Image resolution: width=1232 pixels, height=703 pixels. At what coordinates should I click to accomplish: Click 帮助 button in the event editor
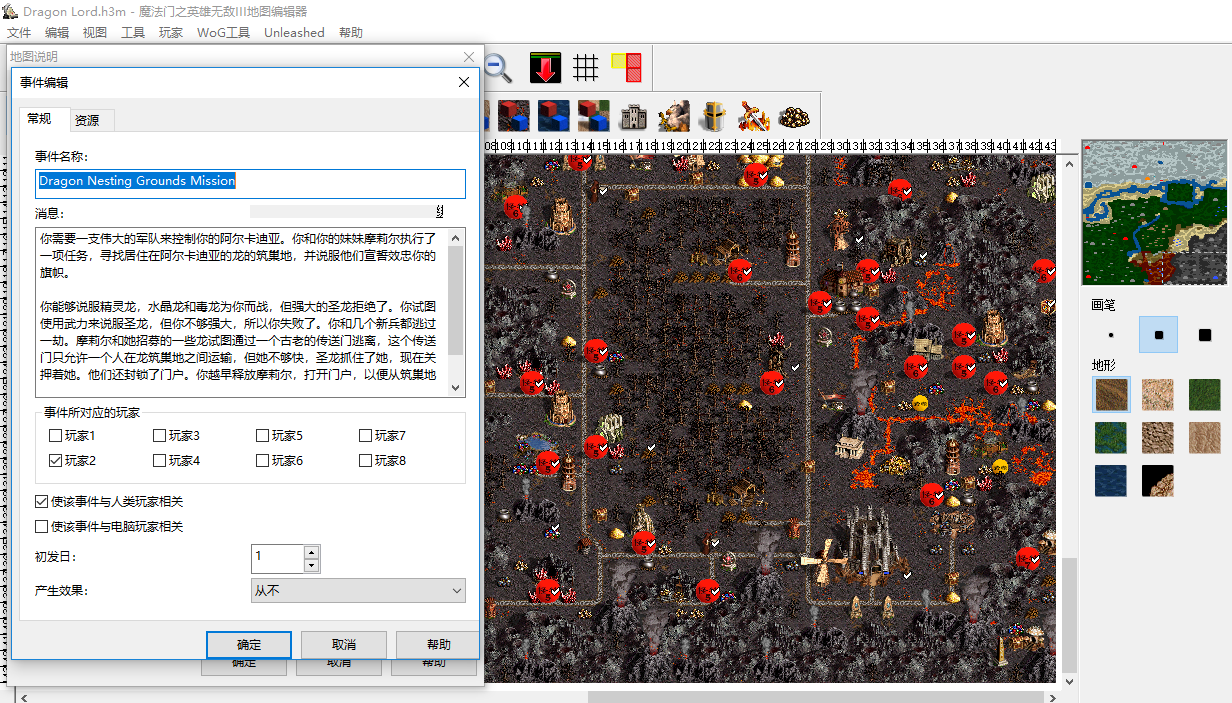click(438, 645)
